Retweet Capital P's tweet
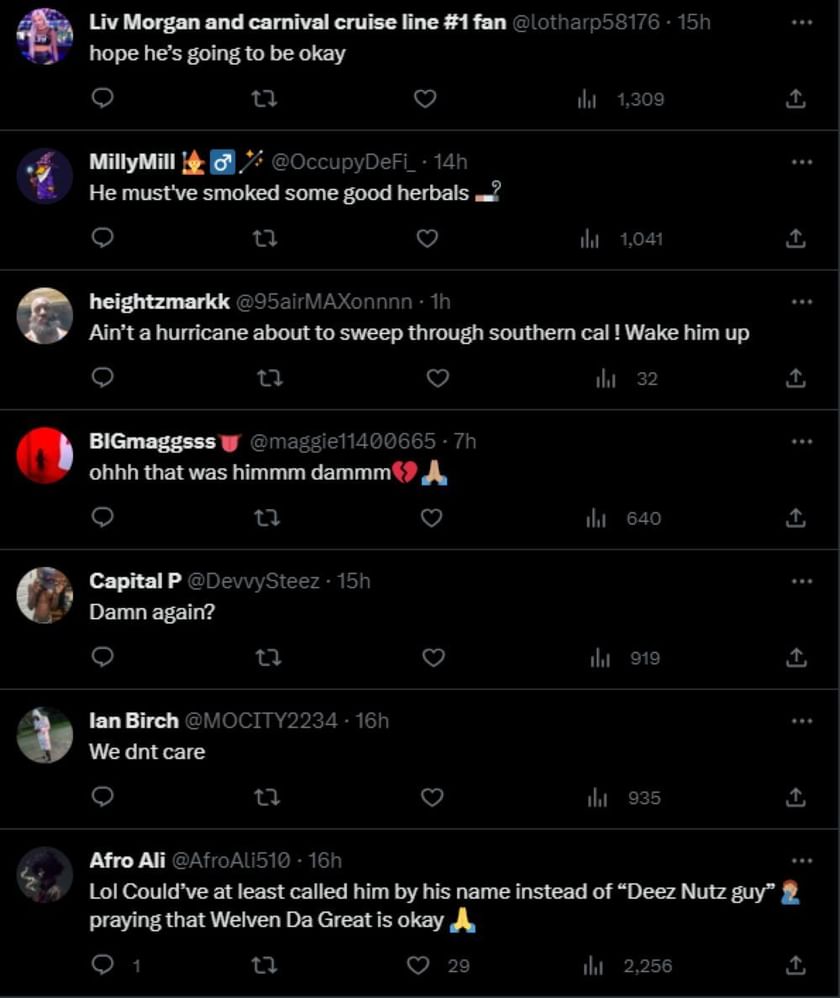This screenshot has width=840, height=998. tap(268, 658)
